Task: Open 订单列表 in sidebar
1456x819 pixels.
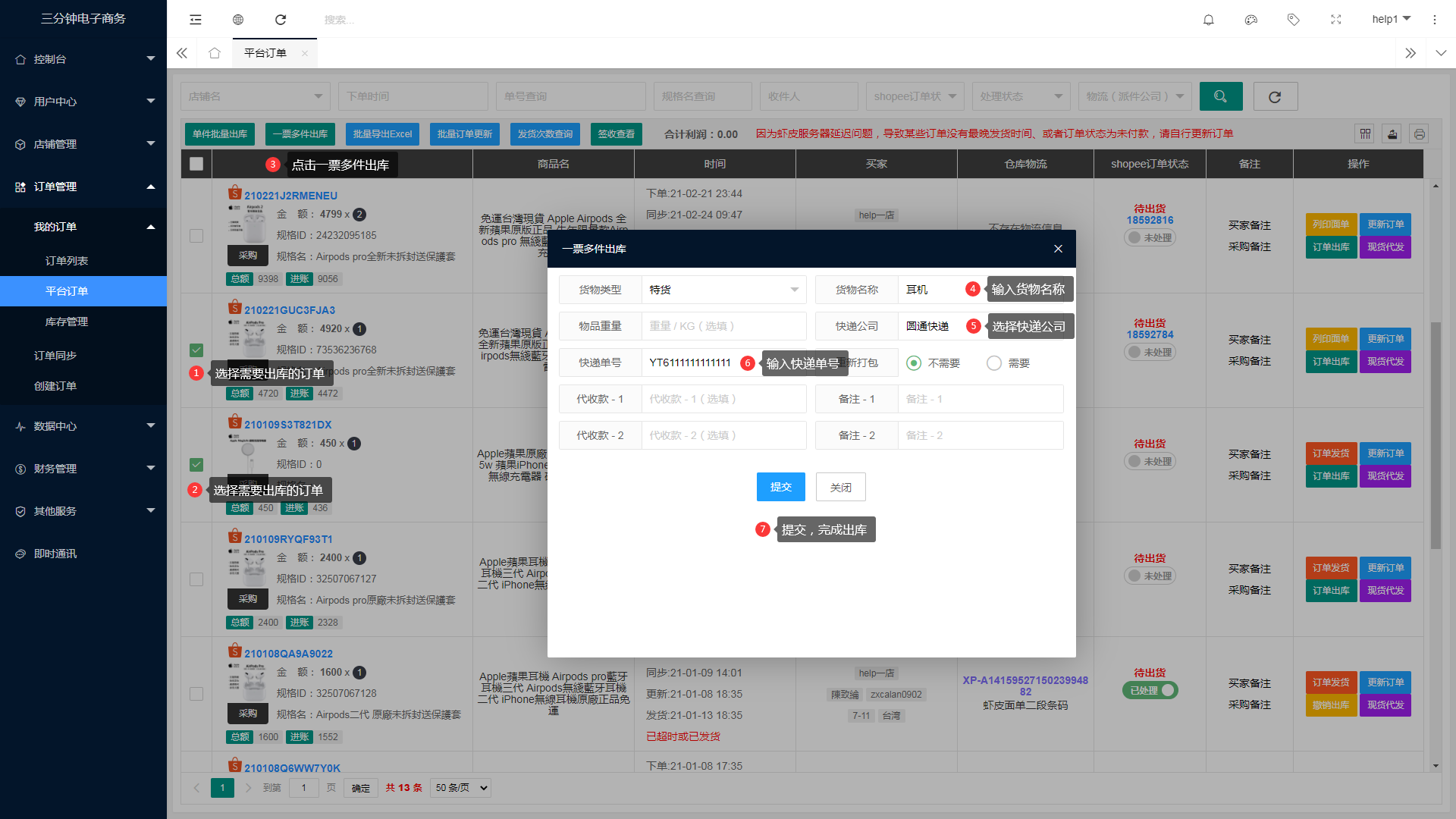Action: coord(67,261)
